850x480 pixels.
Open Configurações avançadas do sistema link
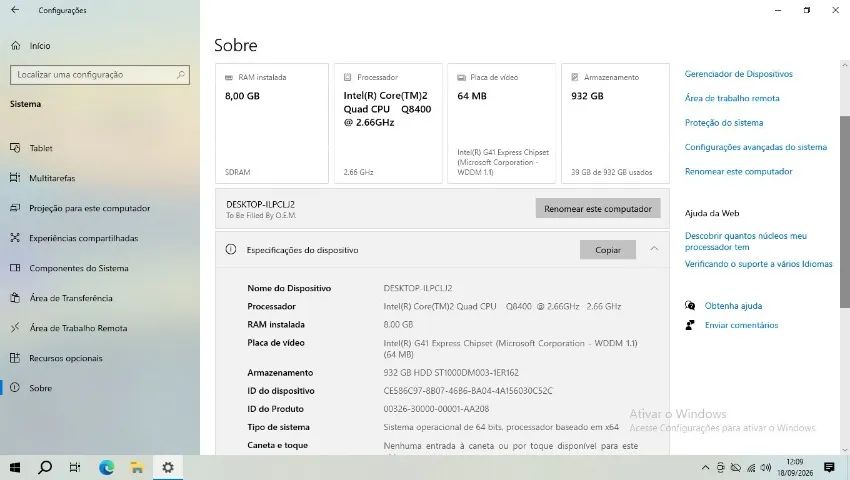pos(756,147)
